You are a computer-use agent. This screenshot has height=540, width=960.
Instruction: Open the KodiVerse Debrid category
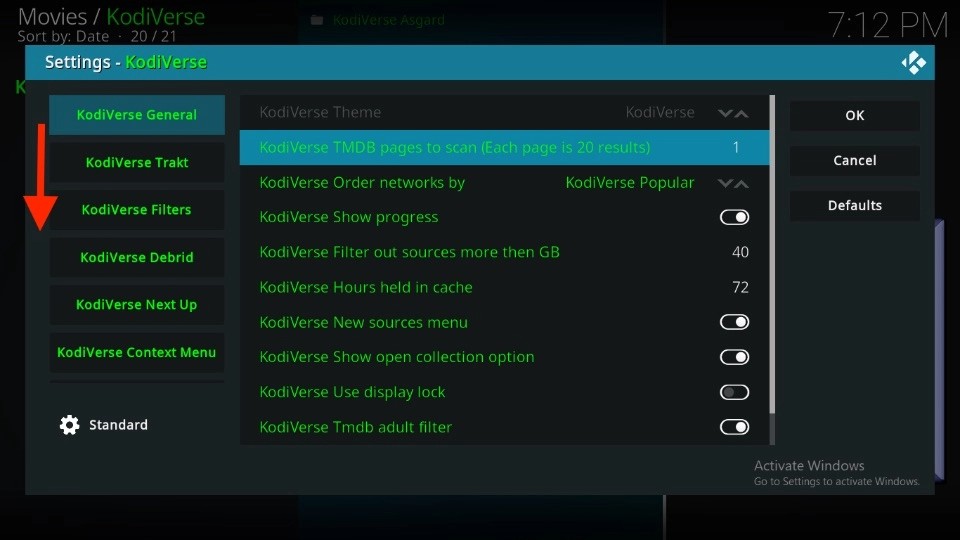(137, 257)
